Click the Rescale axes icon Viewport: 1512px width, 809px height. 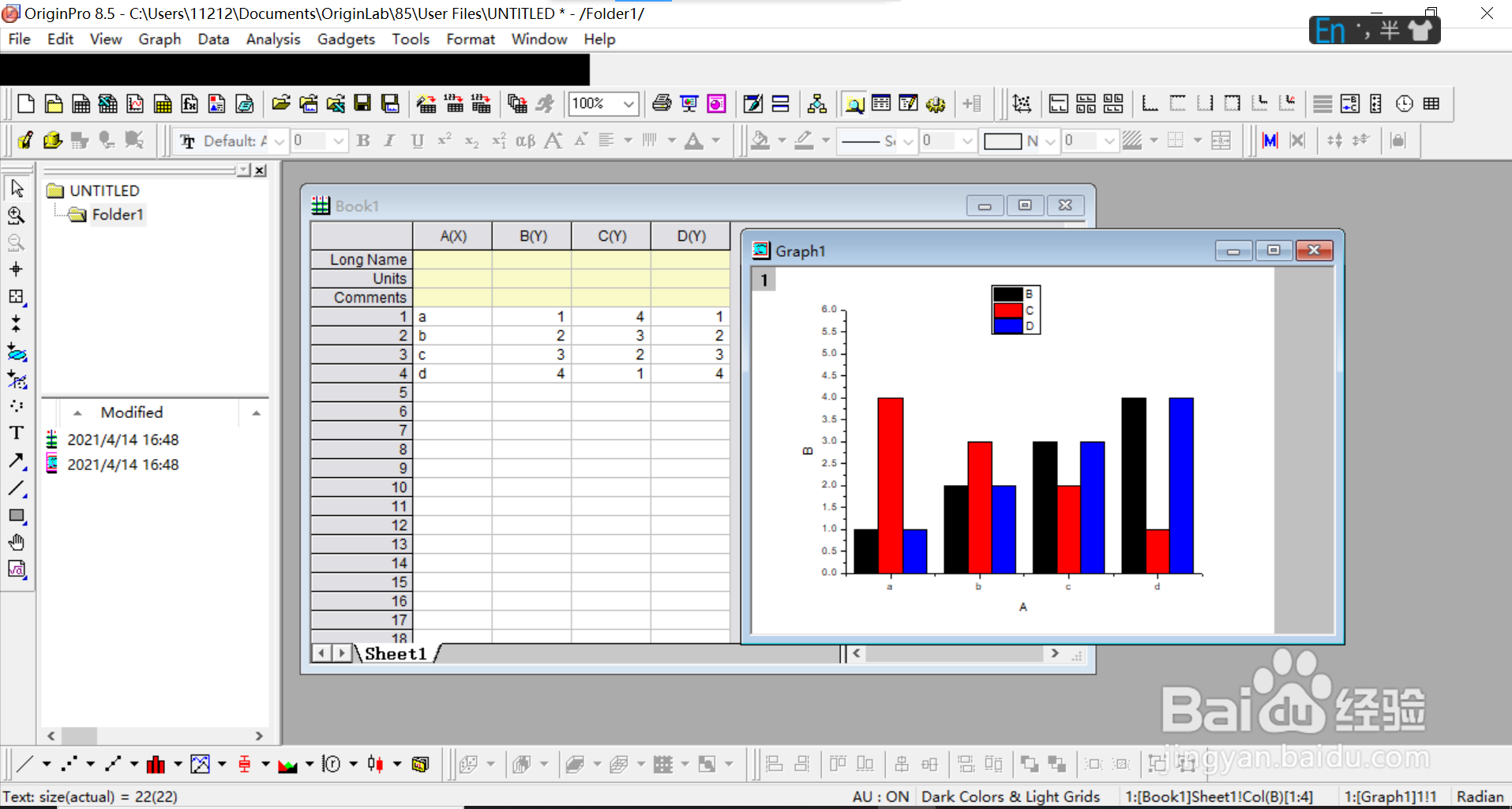coord(1022,103)
